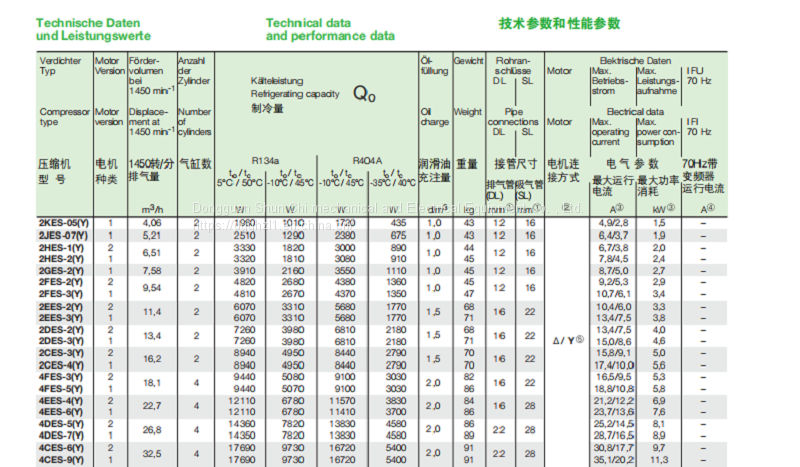This screenshot has height=467, width=800.
Task: Select the 2KES-05(Y) compressor row label
Action: click(62, 221)
